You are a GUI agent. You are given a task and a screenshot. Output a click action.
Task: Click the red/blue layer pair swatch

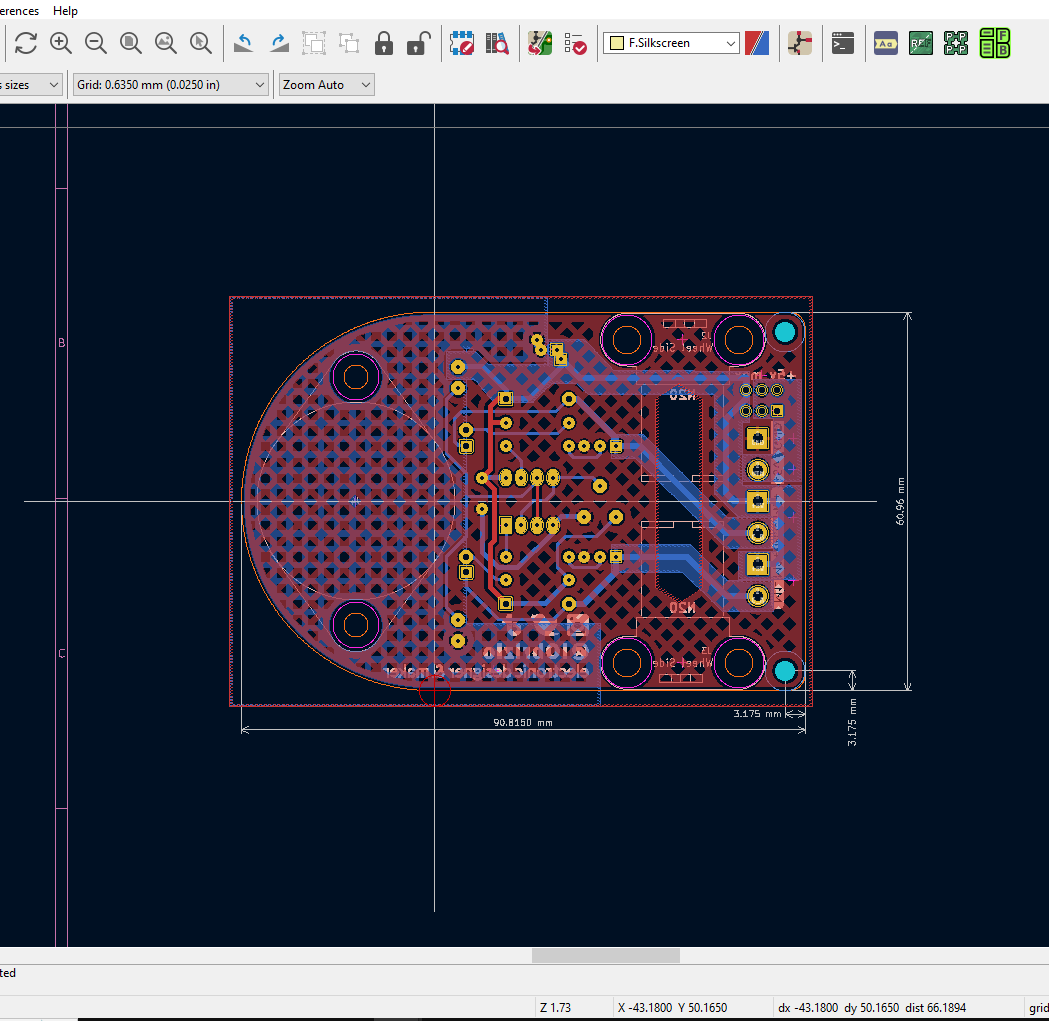tap(758, 43)
